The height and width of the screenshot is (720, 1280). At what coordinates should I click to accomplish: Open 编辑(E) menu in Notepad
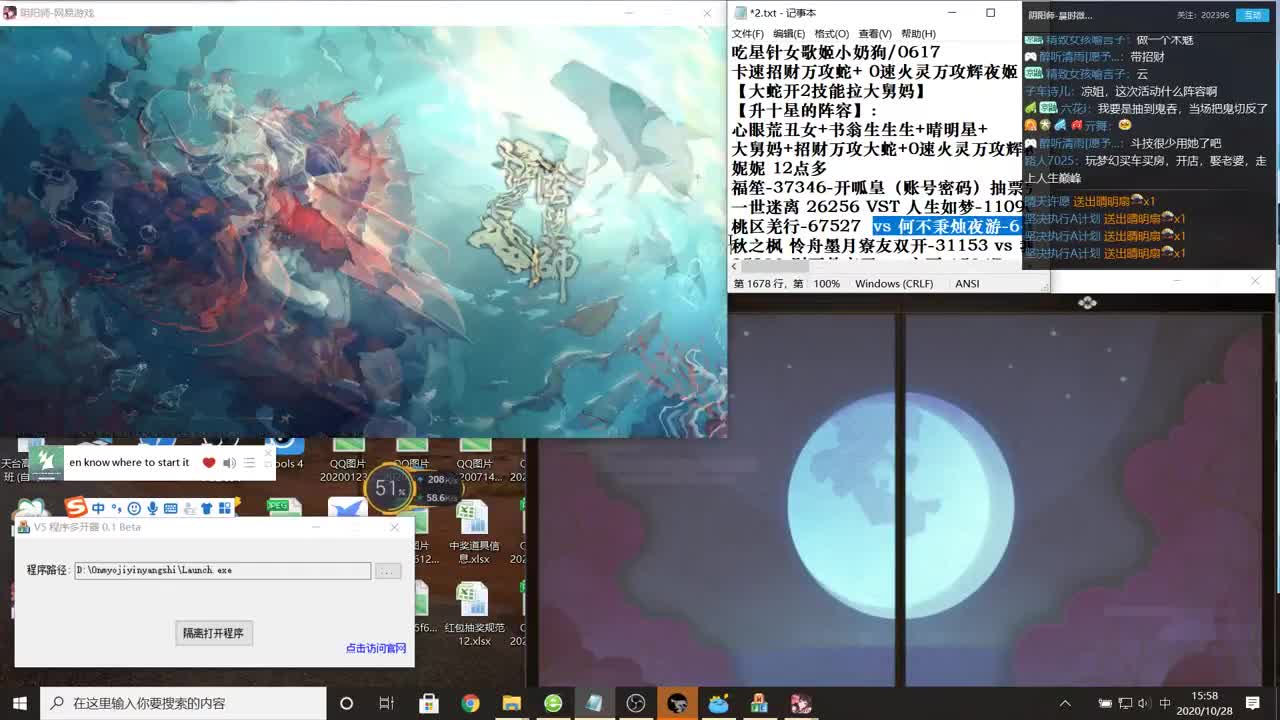pyautogui.click(x=789, y=34)
